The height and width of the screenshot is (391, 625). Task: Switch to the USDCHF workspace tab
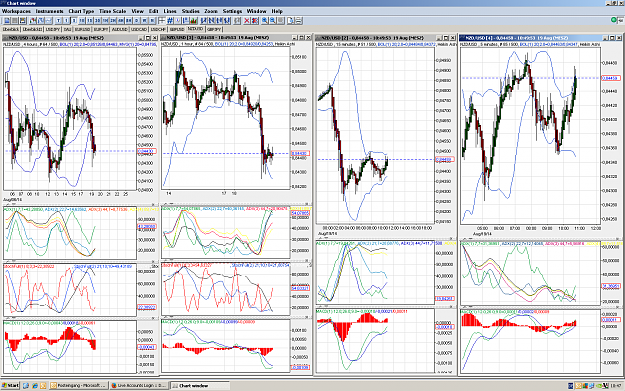point(158,29)
